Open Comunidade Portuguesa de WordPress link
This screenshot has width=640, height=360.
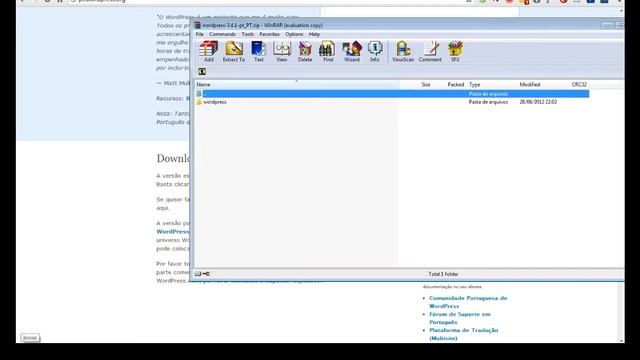[468, 302]
